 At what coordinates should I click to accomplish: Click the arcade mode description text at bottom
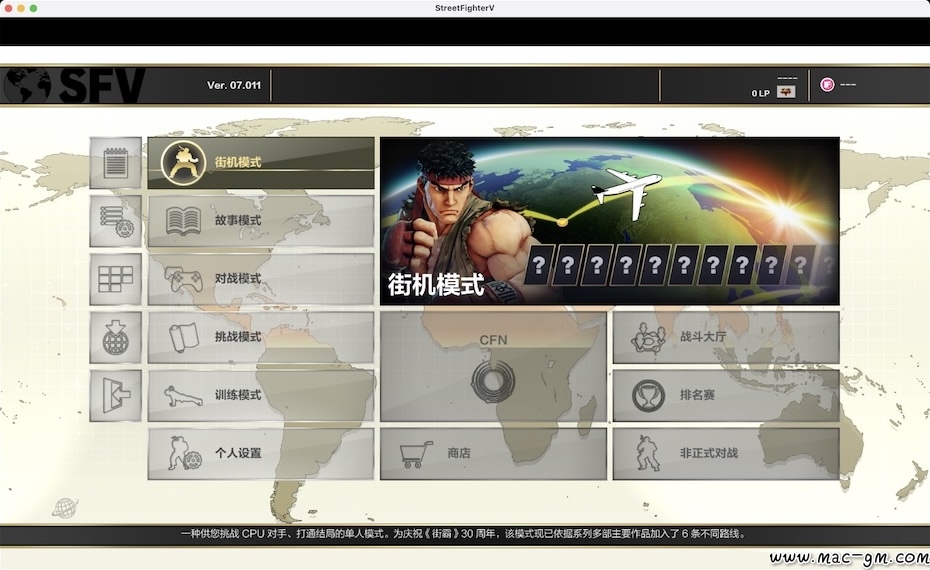point(463,534)
